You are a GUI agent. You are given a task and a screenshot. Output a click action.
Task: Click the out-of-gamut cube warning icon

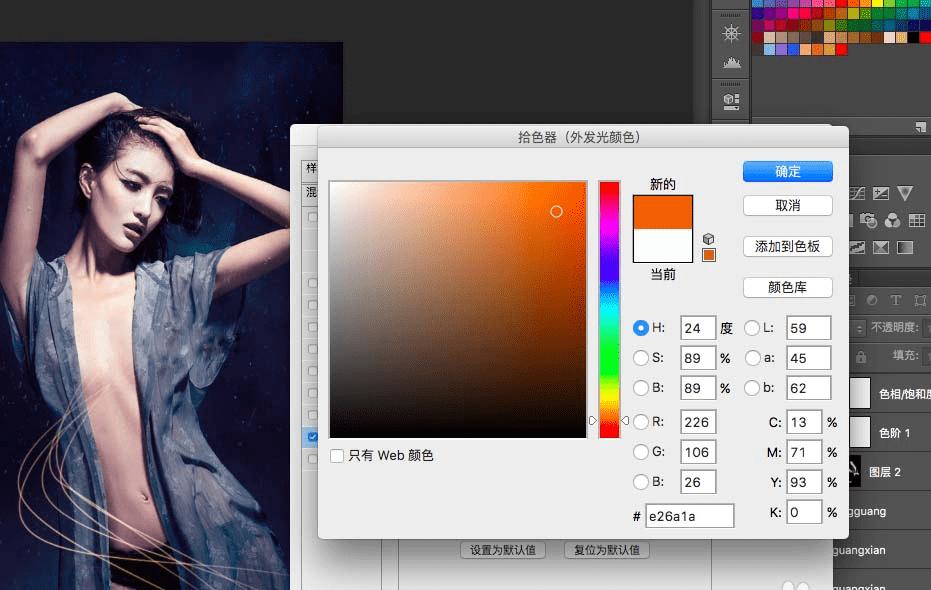click(708, 239)
